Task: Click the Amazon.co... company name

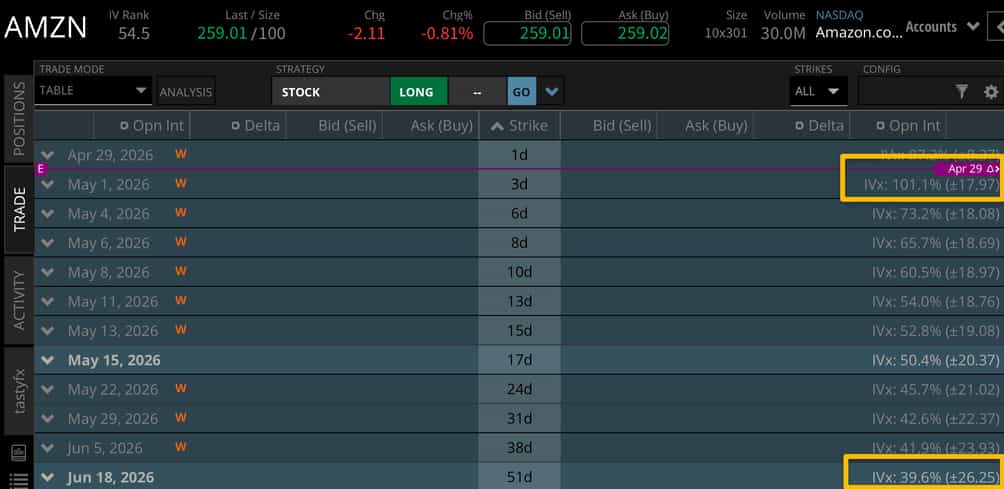Action: pyautogui.click(x=859, y=33)
